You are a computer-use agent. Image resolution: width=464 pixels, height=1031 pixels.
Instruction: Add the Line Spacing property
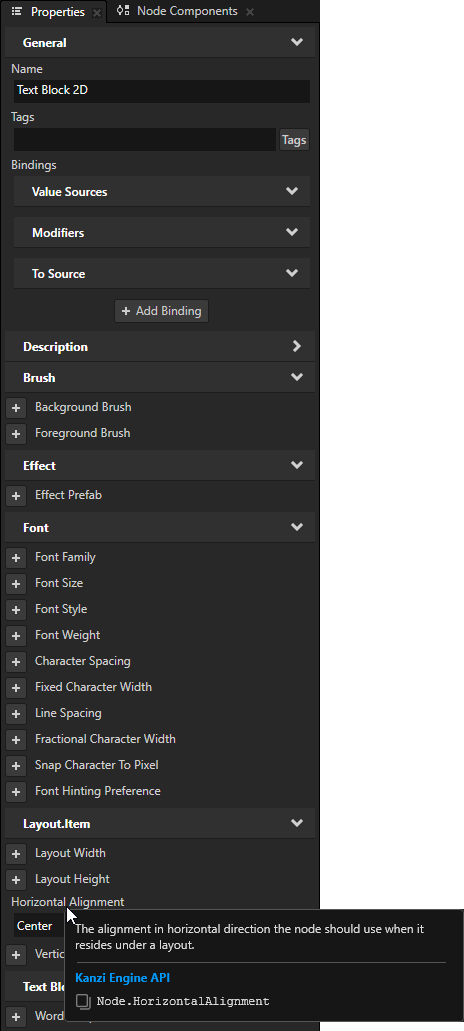16,713
